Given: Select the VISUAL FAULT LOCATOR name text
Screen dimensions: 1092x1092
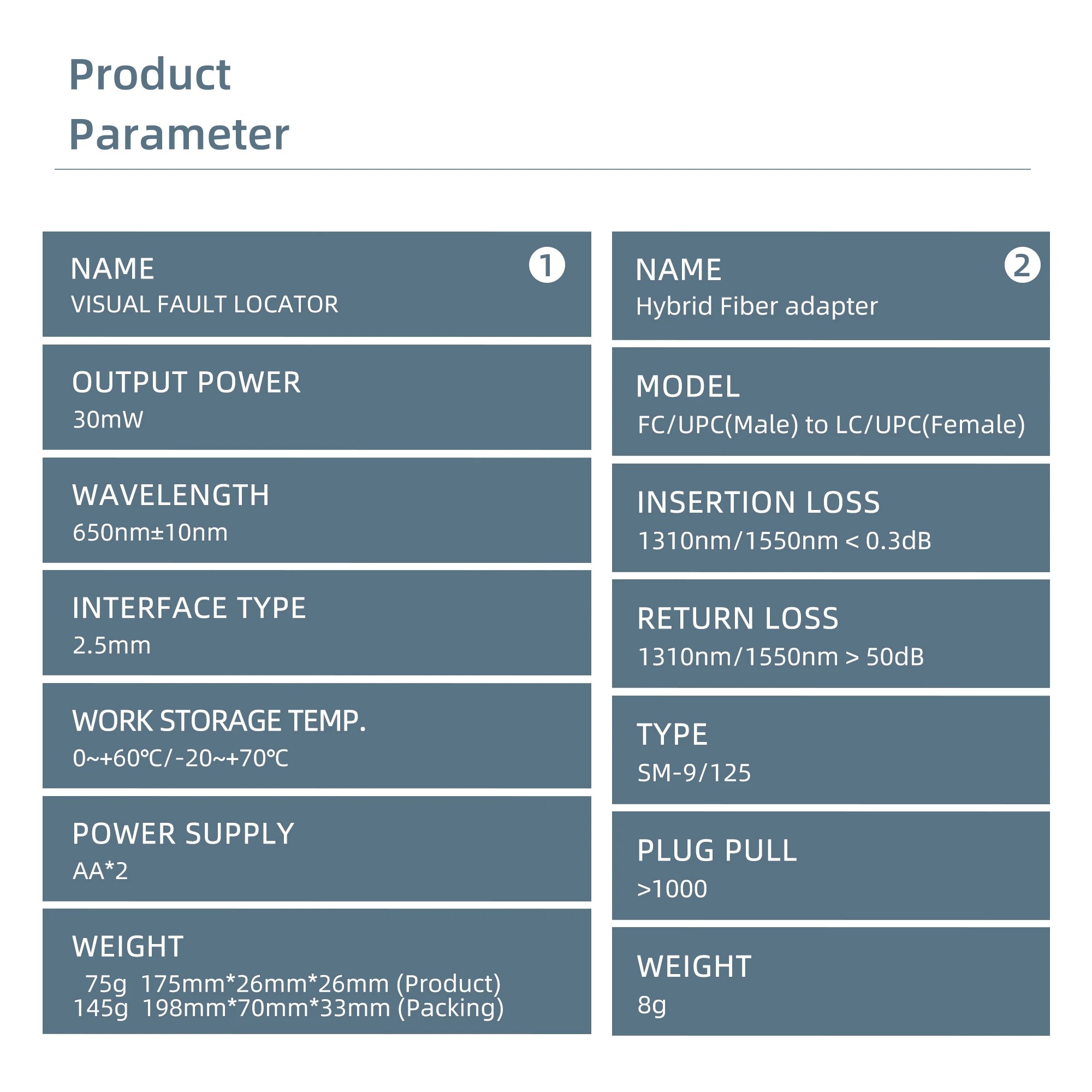Looking at the screenshot, I should (205, 305).
